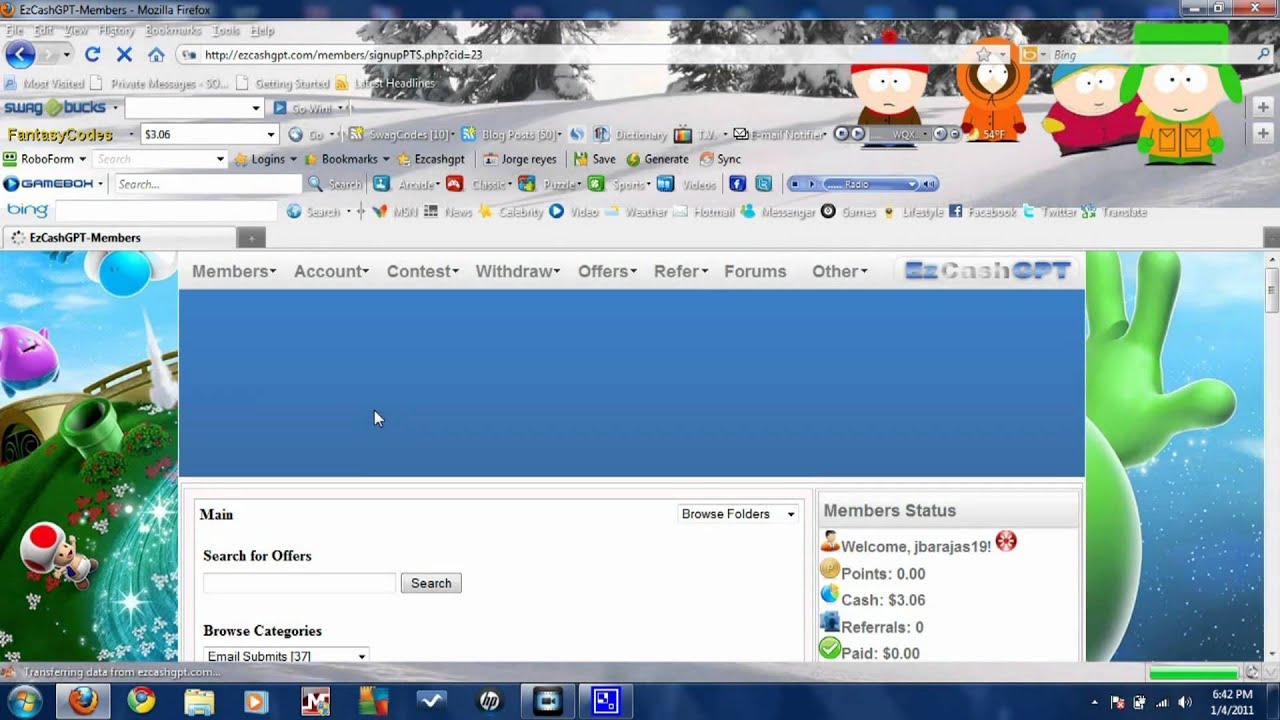
Task: Click the Gamebox magnifier Search button
Action: (335, 184)
